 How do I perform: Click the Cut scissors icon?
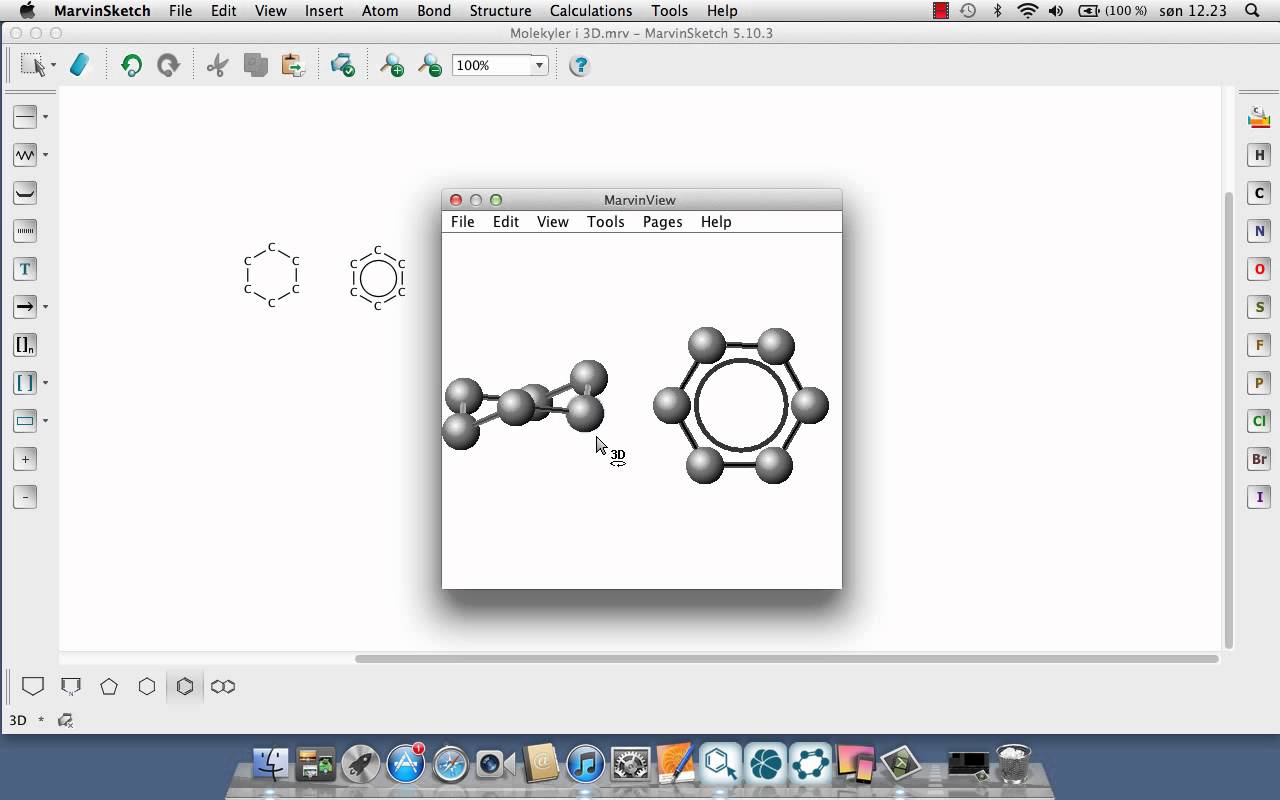click(x=217, y=66)
